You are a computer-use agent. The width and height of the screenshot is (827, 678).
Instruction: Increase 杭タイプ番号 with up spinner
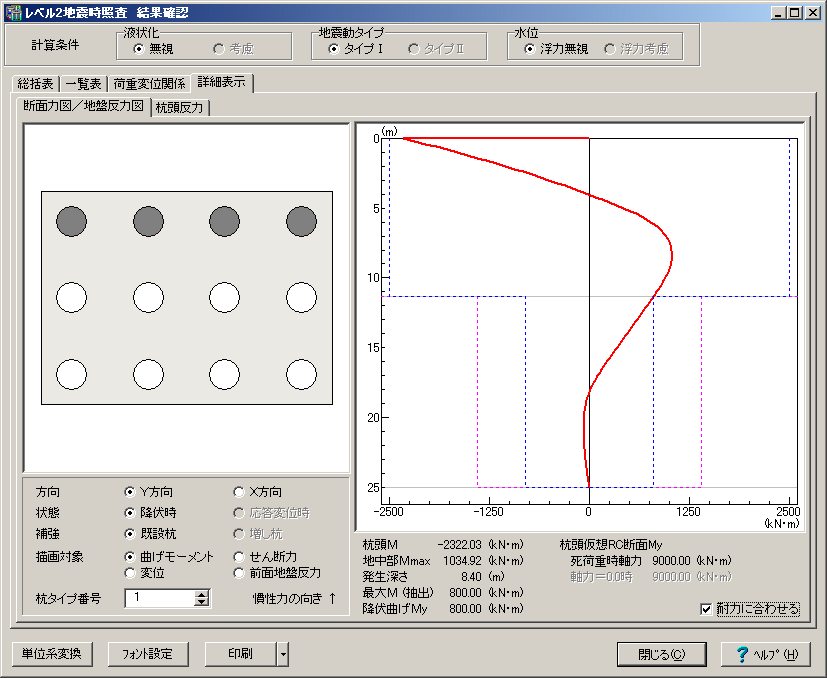tap(201, 594)
